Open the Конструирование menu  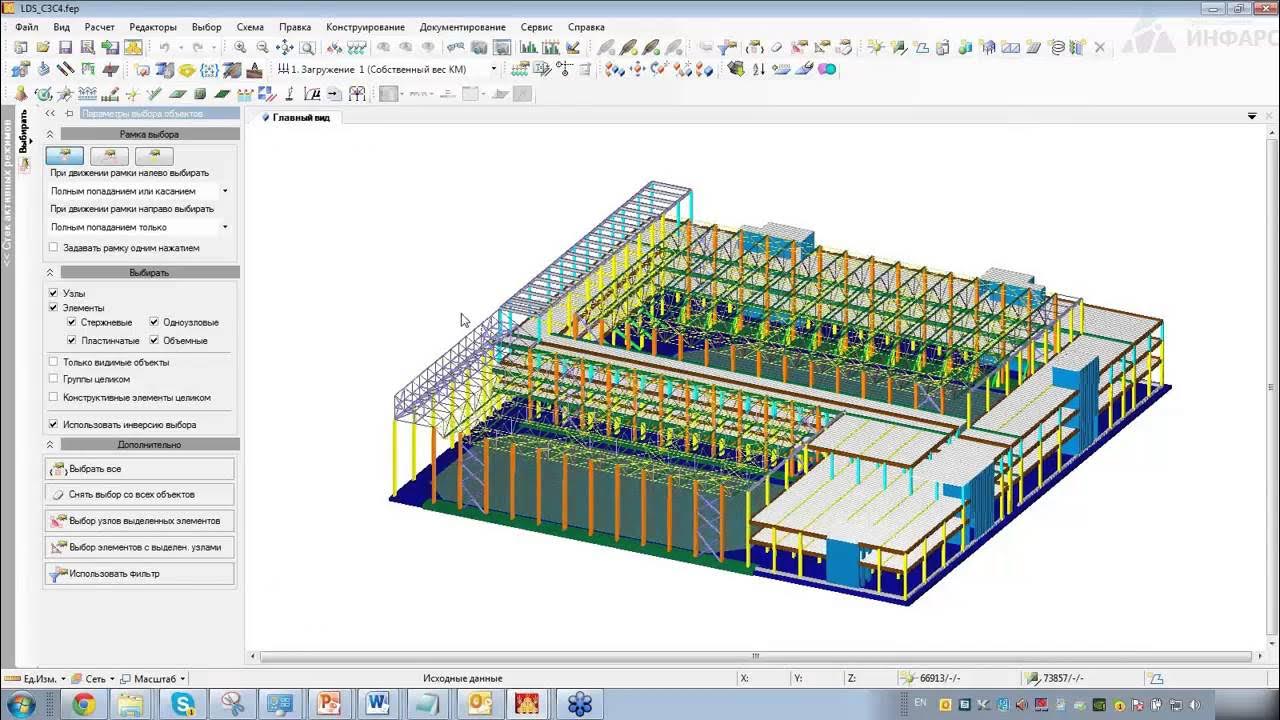point(365,27)
